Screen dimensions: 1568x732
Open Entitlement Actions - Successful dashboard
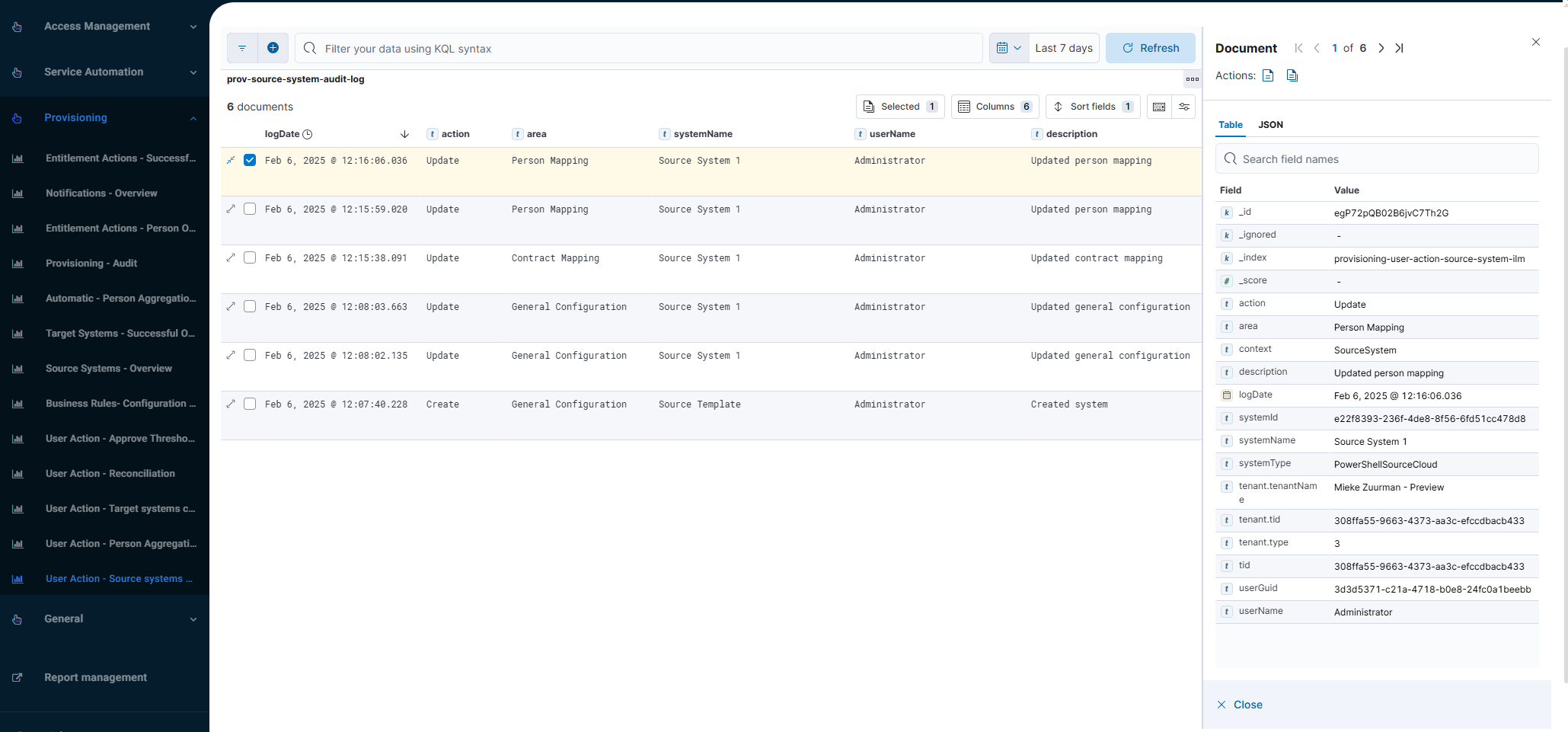pos(120,158)
